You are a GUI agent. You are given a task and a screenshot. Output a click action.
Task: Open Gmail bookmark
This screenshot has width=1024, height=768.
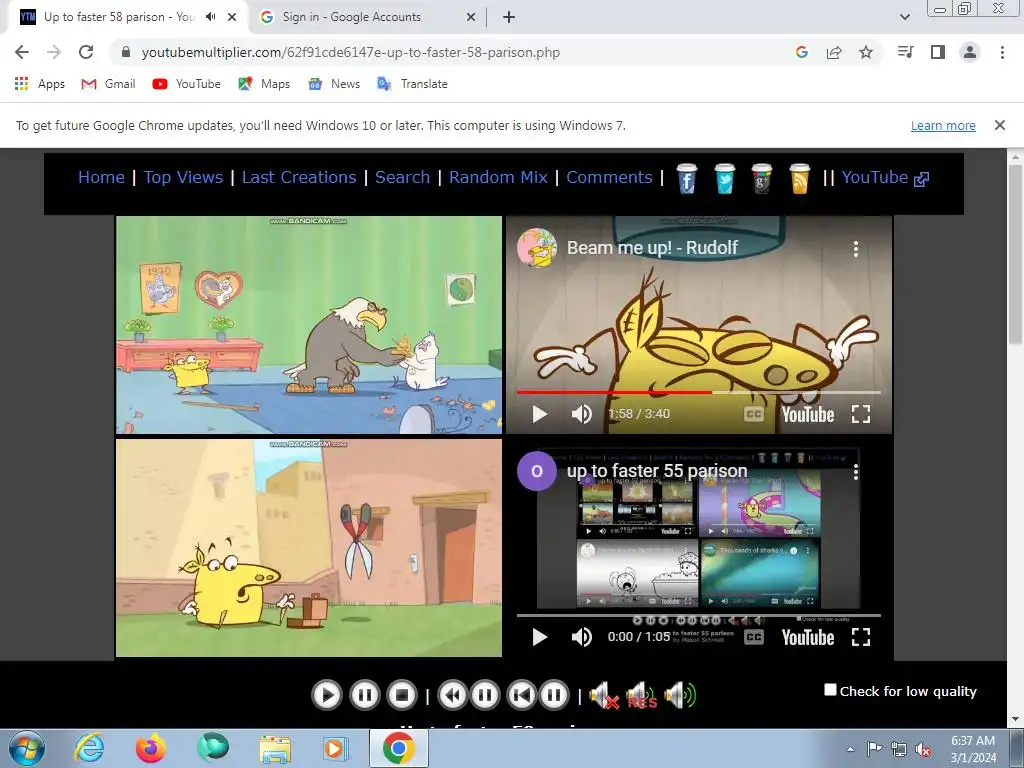(x=108, y=84)
